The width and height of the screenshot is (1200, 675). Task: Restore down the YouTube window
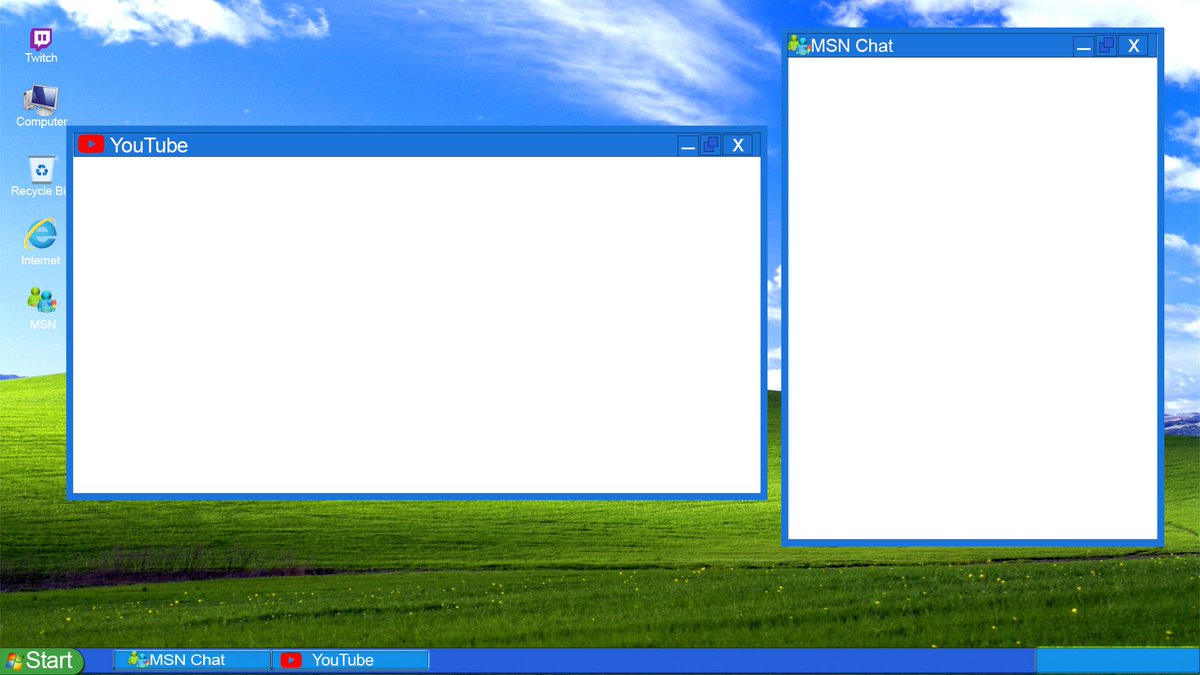[x=711, y=145]
